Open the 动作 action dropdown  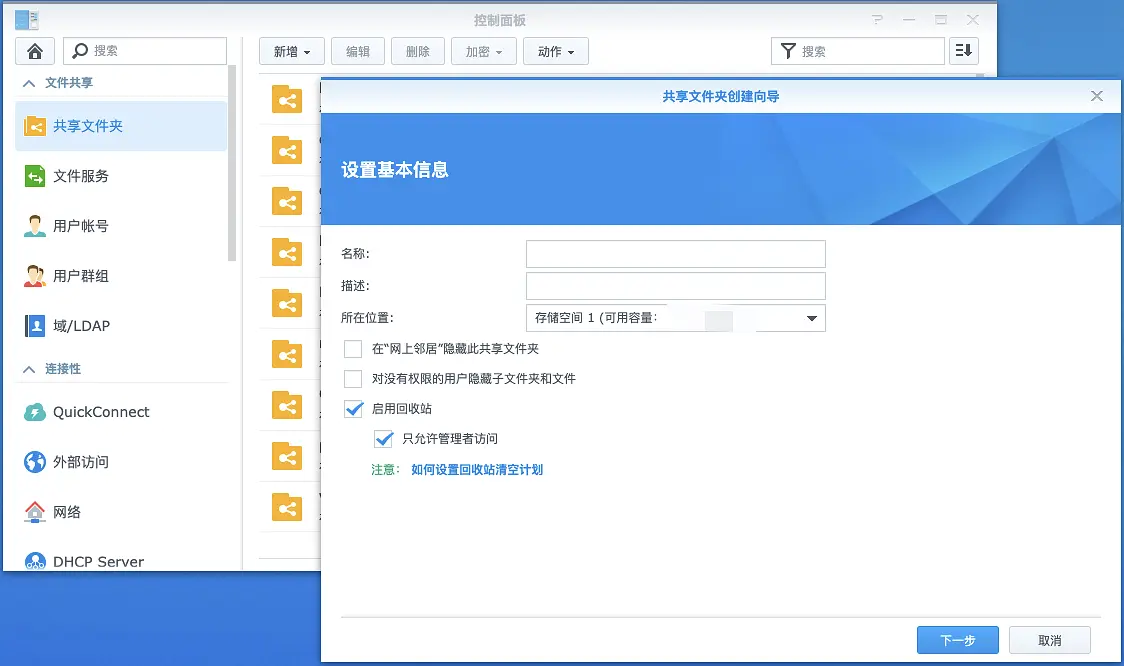pos(555,52)
